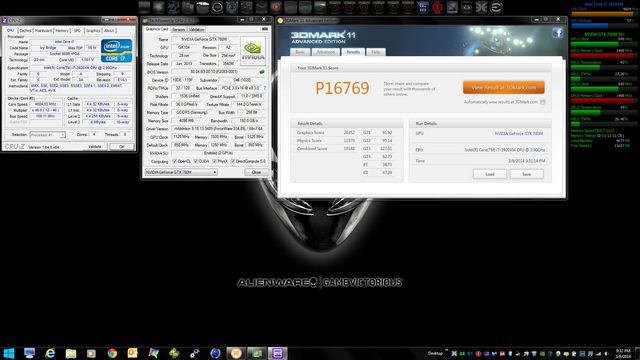Click the blue globe taskbar icon
The height and width of the screenshot is (360, 640).
point(215,353)
